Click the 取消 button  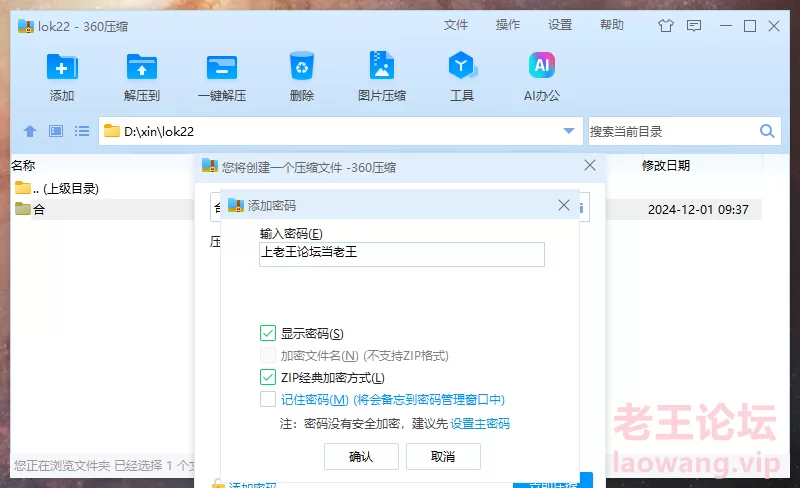443,456
